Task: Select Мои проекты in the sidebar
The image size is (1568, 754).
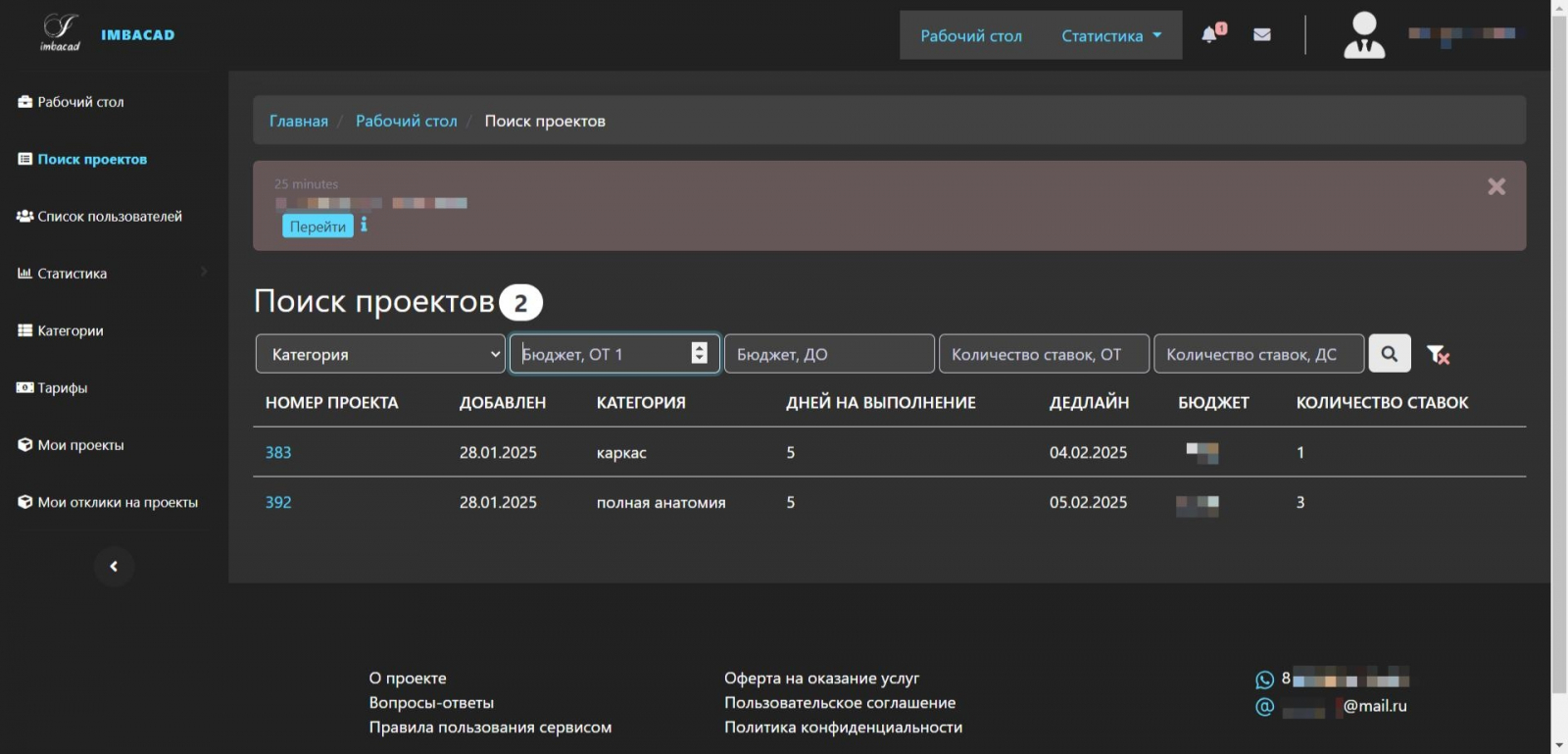Action: [x=80, y=445]
